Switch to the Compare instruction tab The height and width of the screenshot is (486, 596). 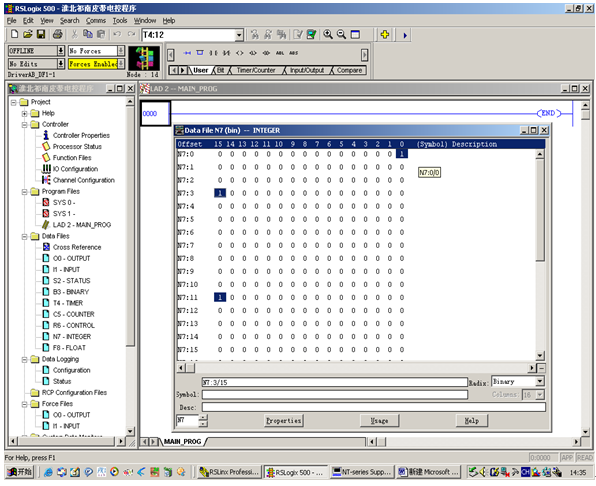[349, 70]
